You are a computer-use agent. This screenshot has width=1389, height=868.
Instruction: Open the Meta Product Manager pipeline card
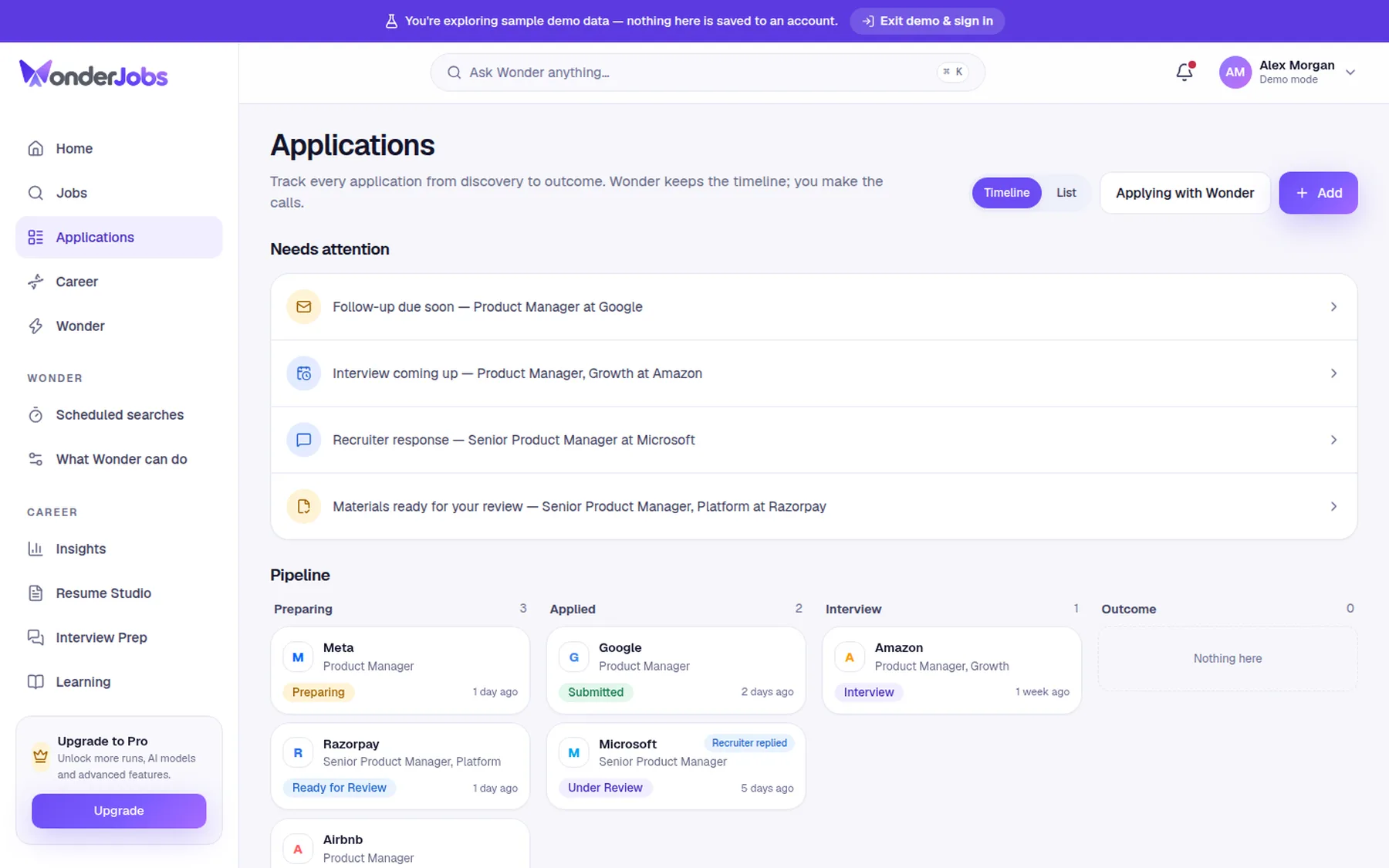pyautogui.click(x=400, y=670)
